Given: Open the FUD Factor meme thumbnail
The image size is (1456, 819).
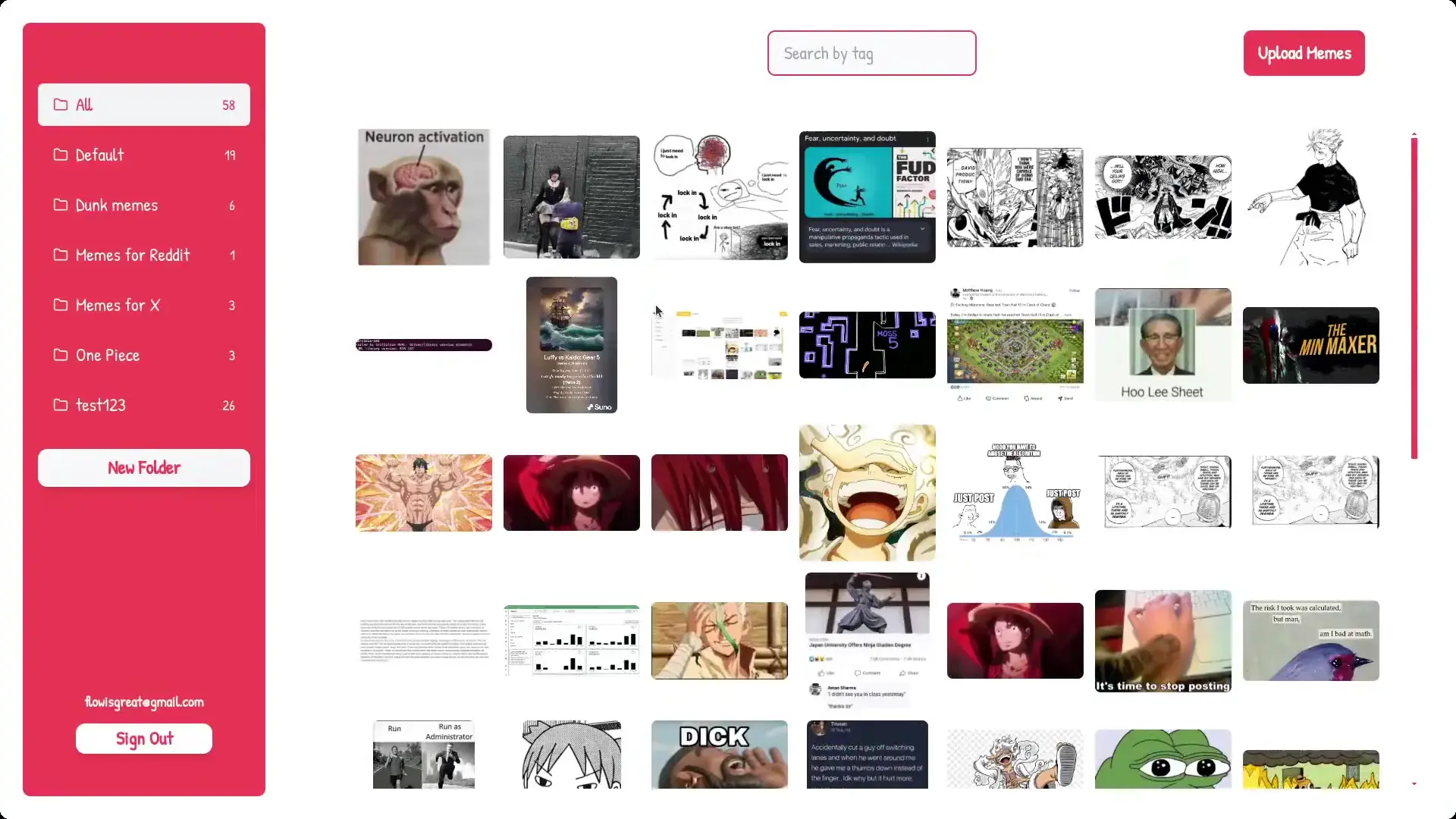Looking at the screenshot, I should (x=867, y=197).
